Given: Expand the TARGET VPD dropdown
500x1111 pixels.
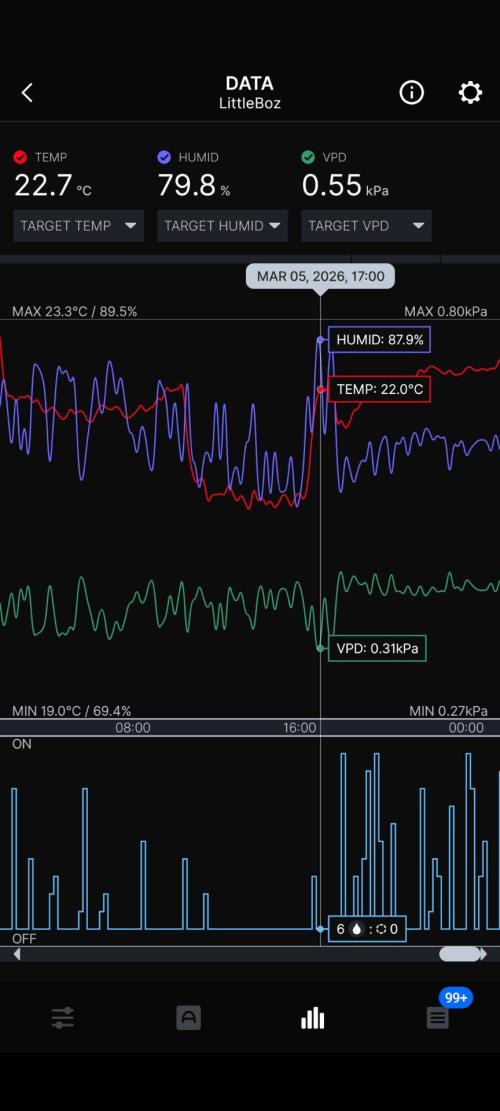Looking at the screenshot, I should pyautogui.click(x=366, y=225).
